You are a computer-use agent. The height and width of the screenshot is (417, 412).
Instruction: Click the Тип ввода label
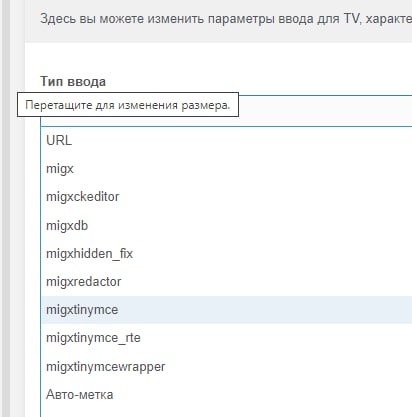click(73, 81)
